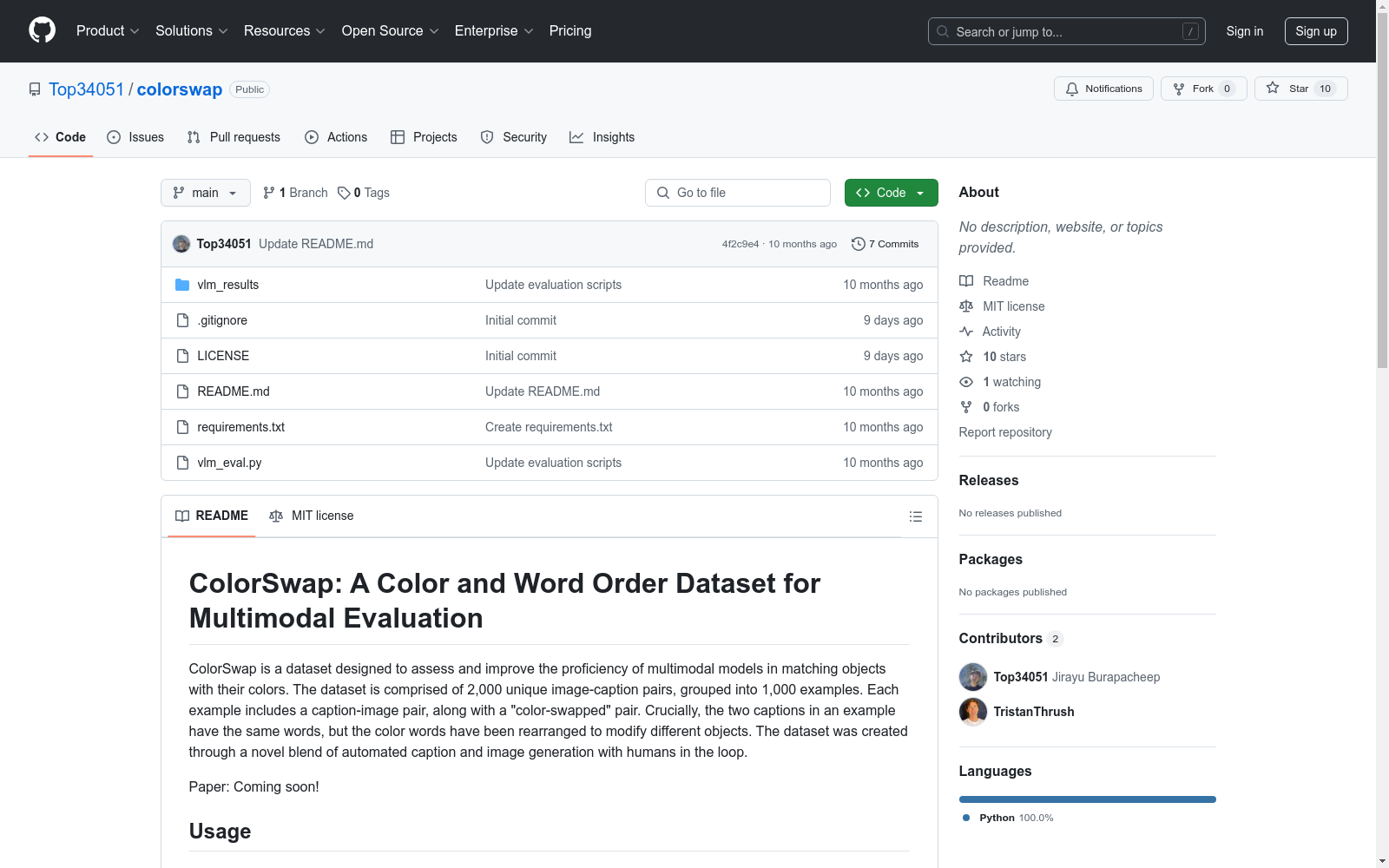Click the Sign in link

click(x=1244, y=31)
